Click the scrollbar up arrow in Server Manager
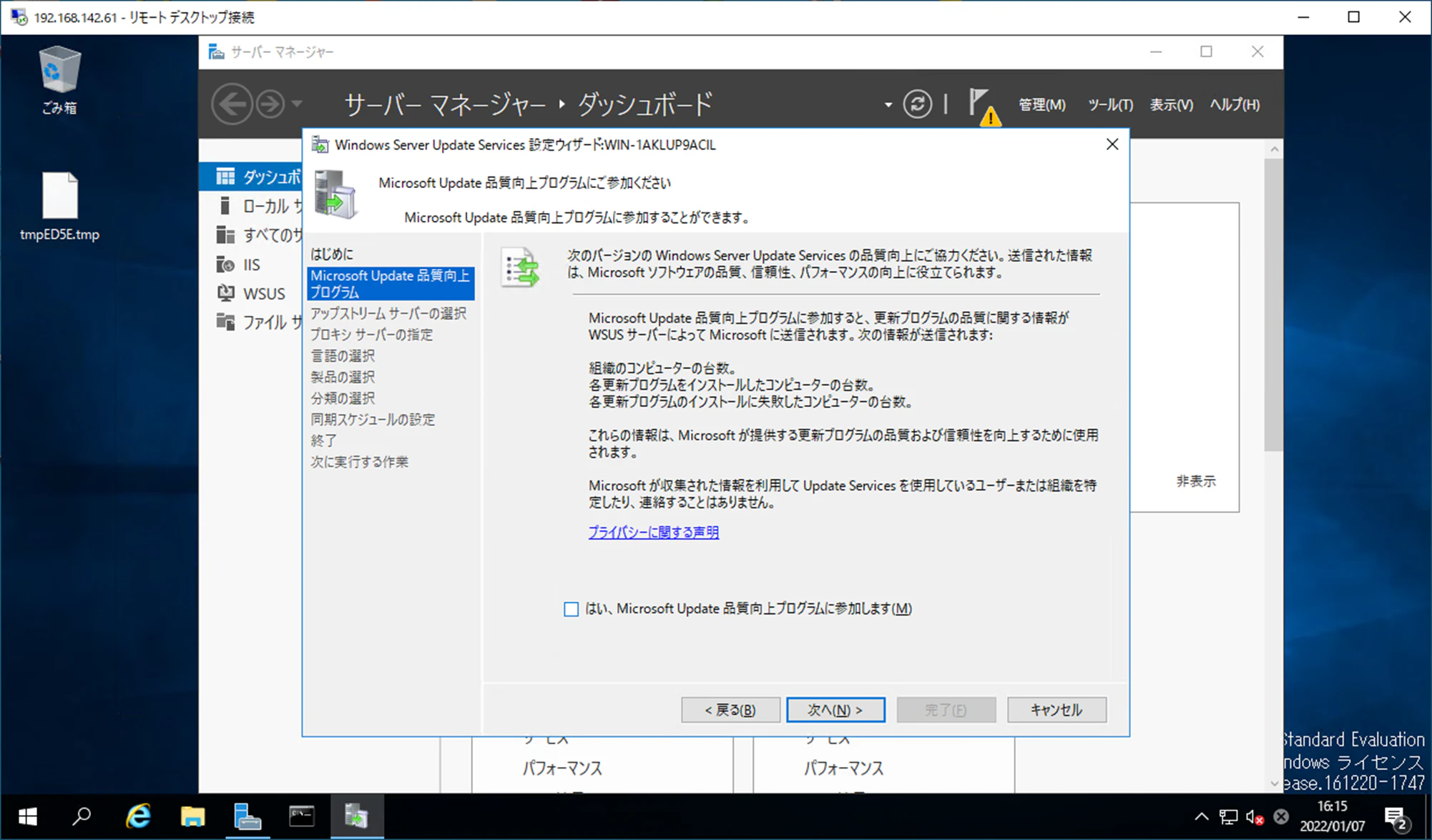This screenshot has width=1432, height=840. [1274, 149]
